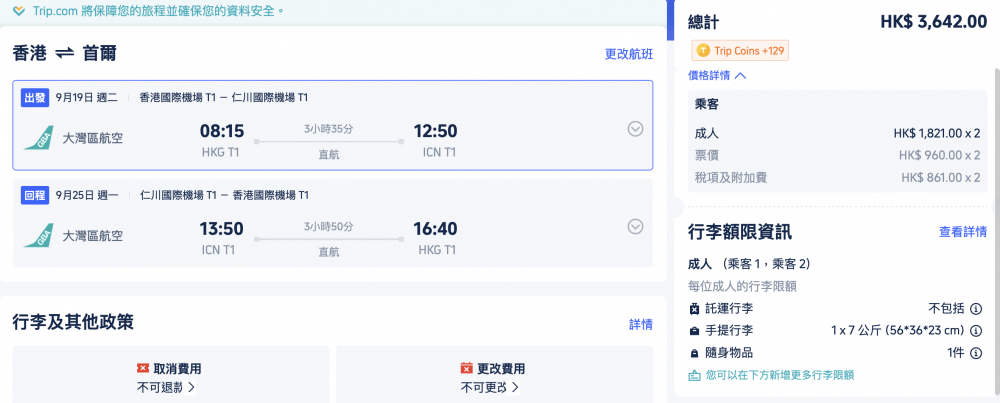Expand the 回程 return flight details chevron
Viewport: 1000px width, 403px height.
(x=635, y=226)
